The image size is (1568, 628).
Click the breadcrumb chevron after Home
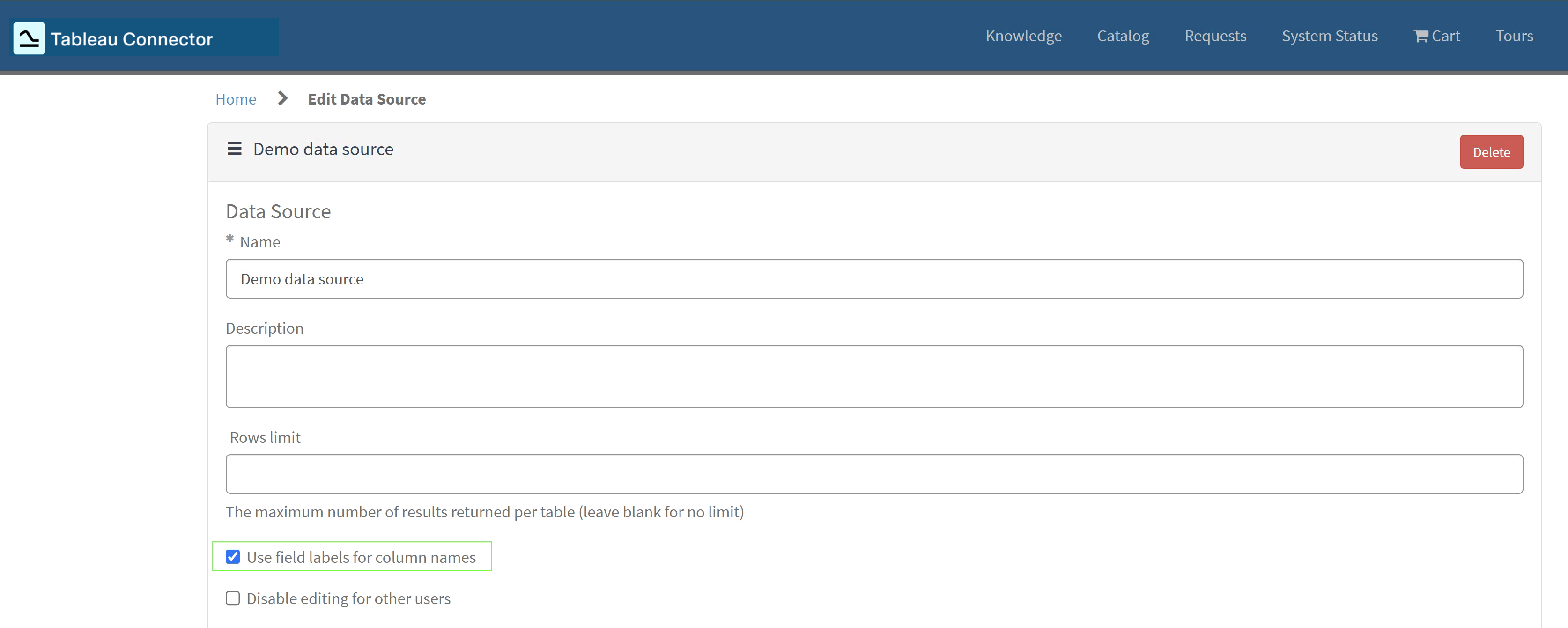click(x=282, y=98)
